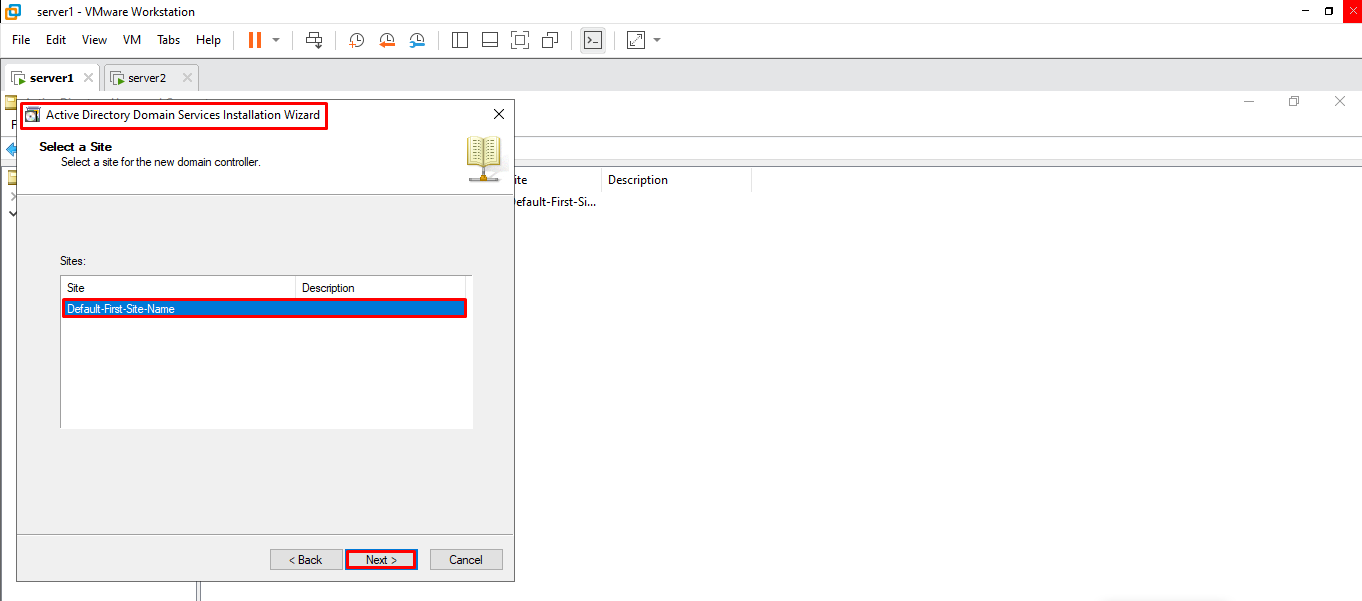This screenshot has width=1362, height=601.
Task: Click the Site column header in wizard
Action: (x=178, y=288)
